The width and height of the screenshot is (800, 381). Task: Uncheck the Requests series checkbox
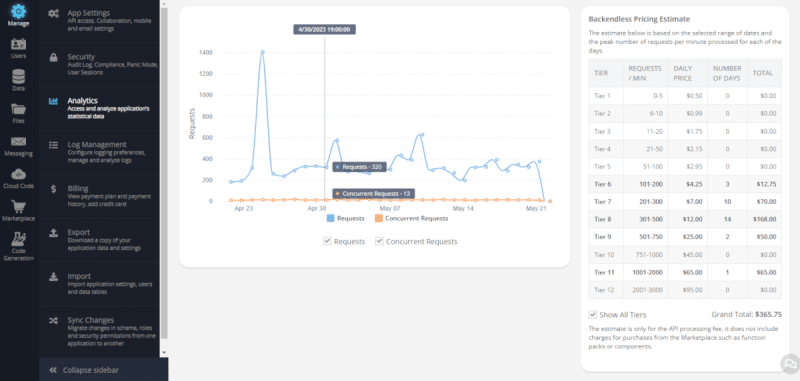(328, 241)
